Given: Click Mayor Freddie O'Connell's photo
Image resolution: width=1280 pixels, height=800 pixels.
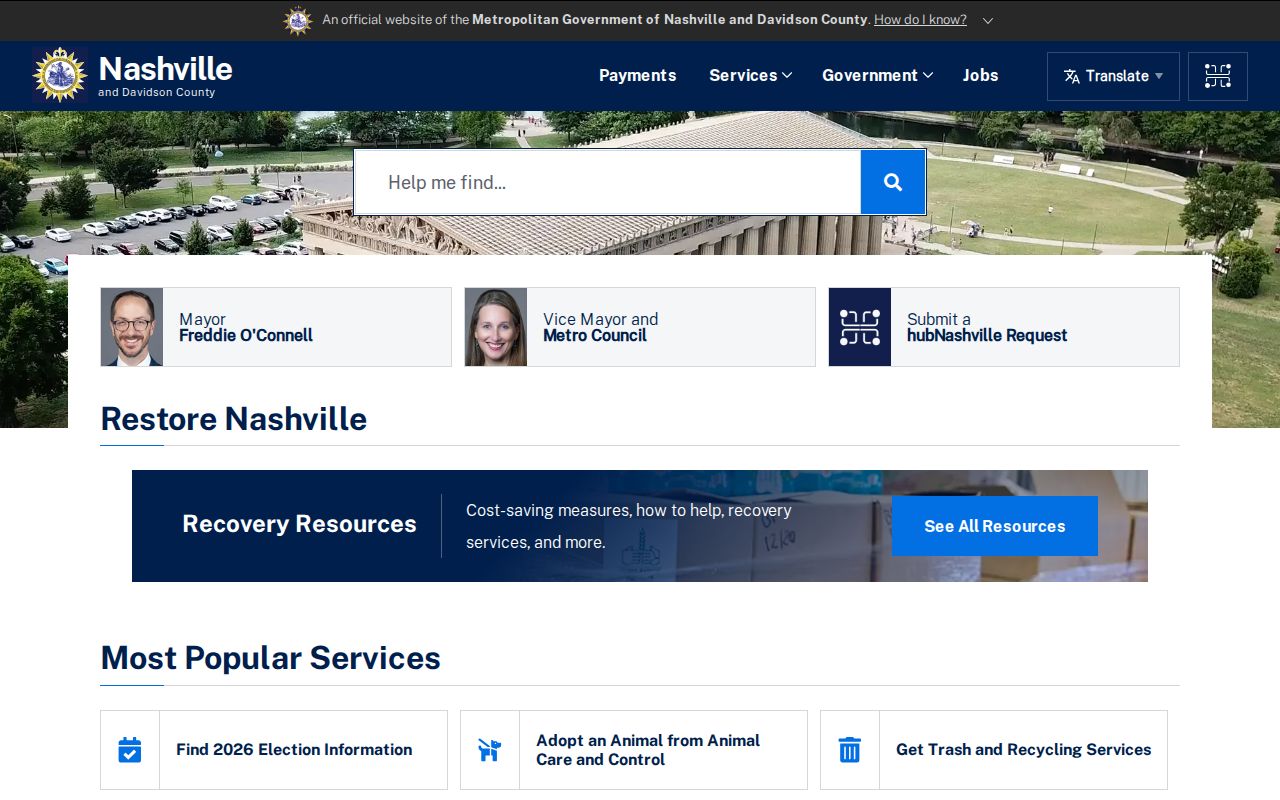Looking at the screenshot, I should coord(132,327).
